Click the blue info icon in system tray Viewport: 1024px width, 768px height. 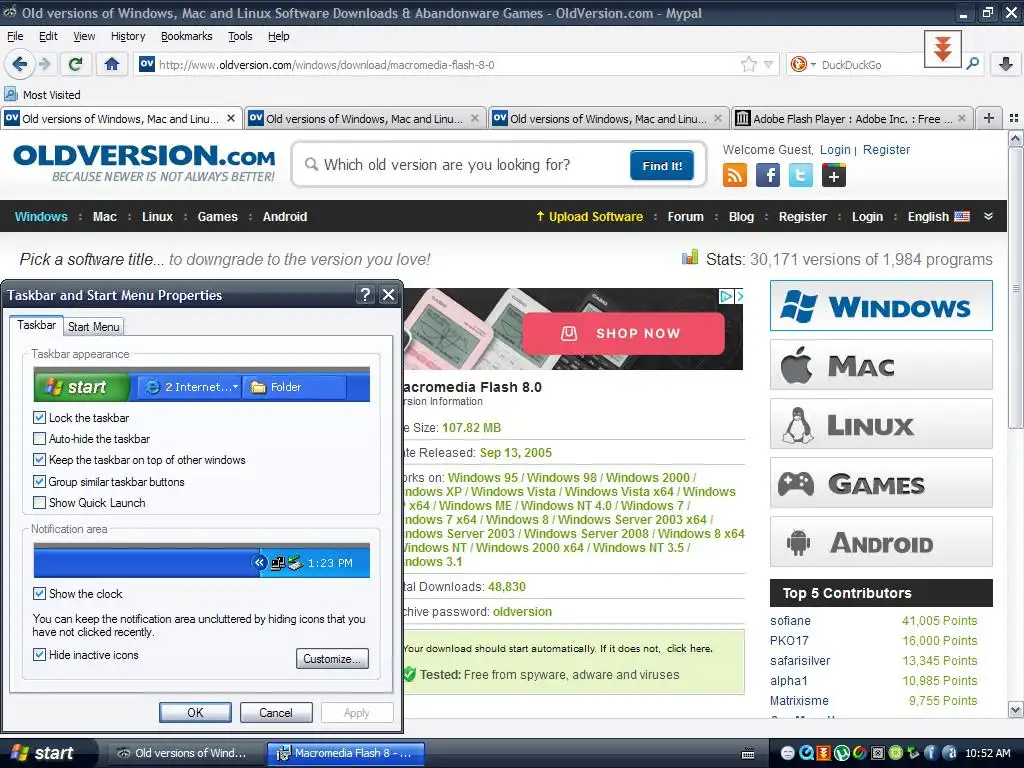click(930, 753)
